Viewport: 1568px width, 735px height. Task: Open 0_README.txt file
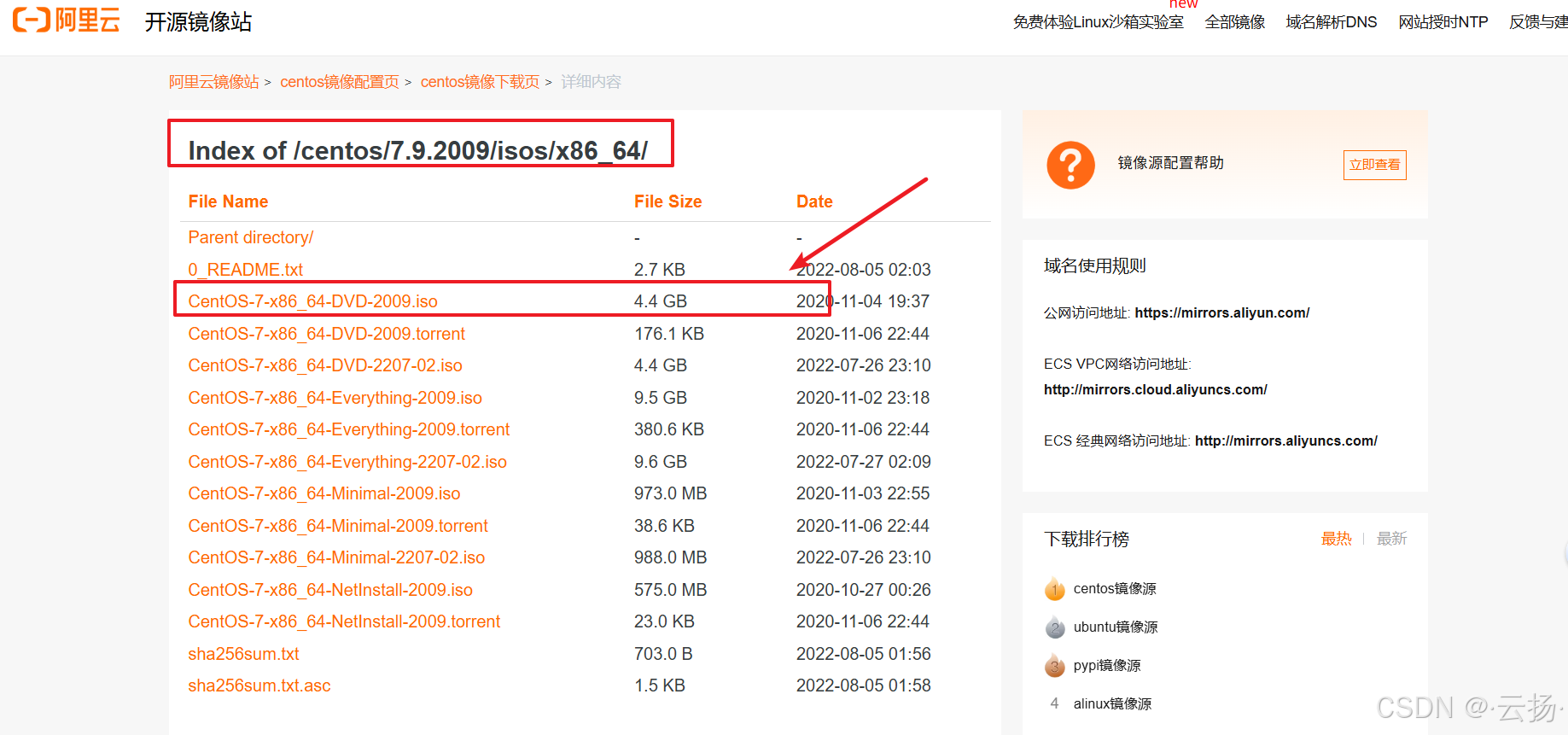coord(246,270)
